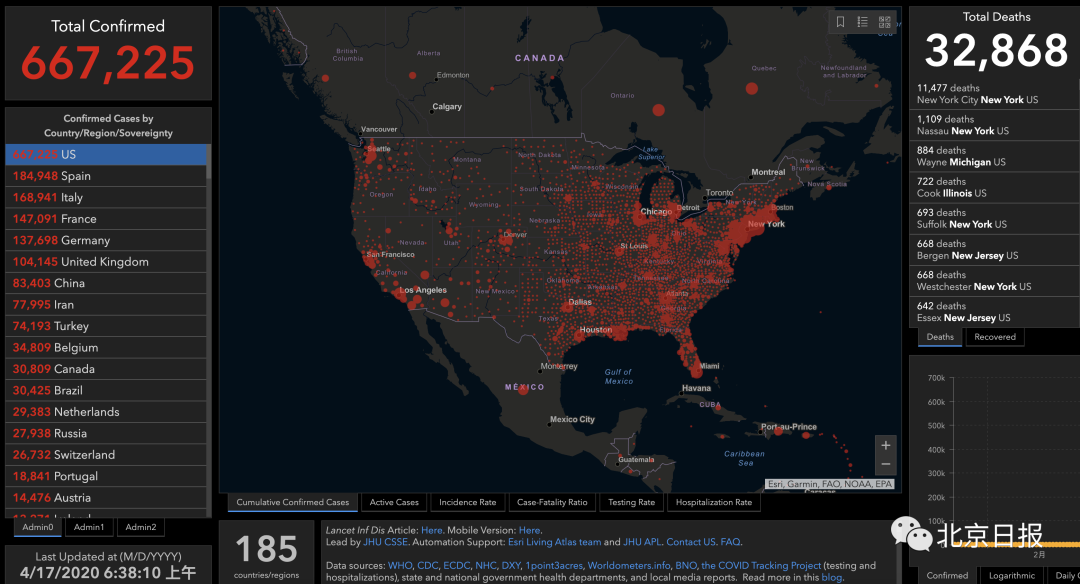
Task: Select the Testing Rate tab
Action: (632, 502)
